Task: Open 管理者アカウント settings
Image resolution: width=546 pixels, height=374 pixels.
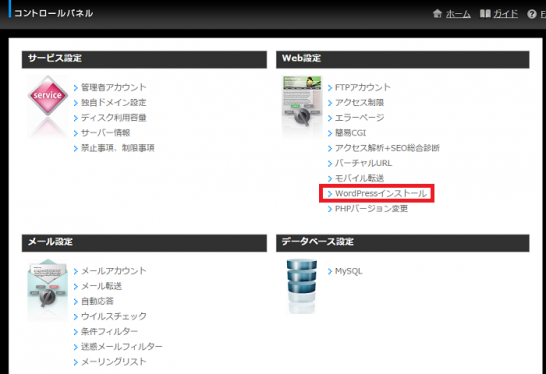Action: (x=114, y=87)
